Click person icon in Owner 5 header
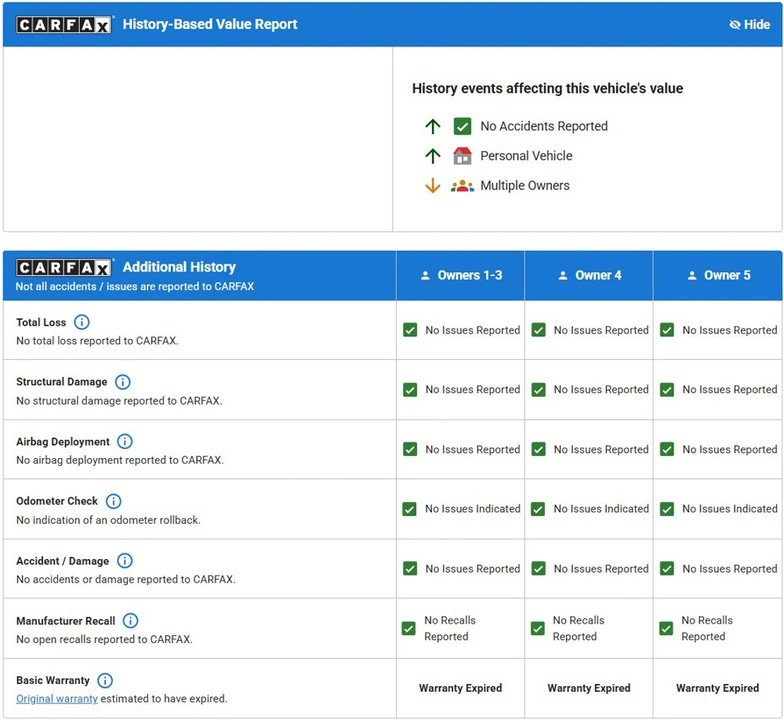This screenshot has width=784, height=720. [692, 276]
